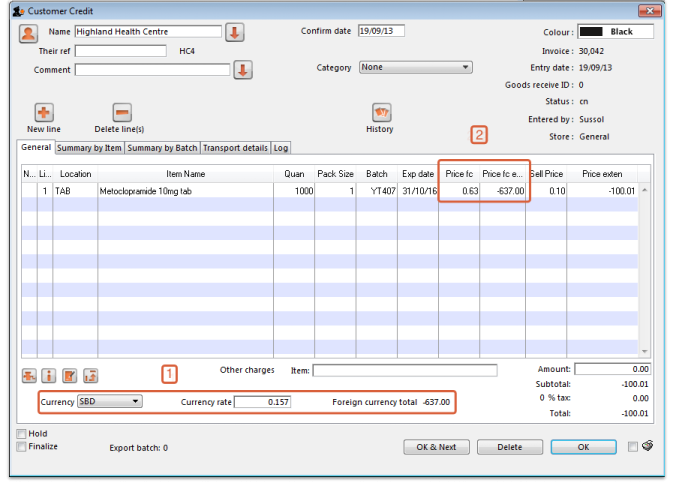Switch to the Summary by Item tab

(89, 148)
